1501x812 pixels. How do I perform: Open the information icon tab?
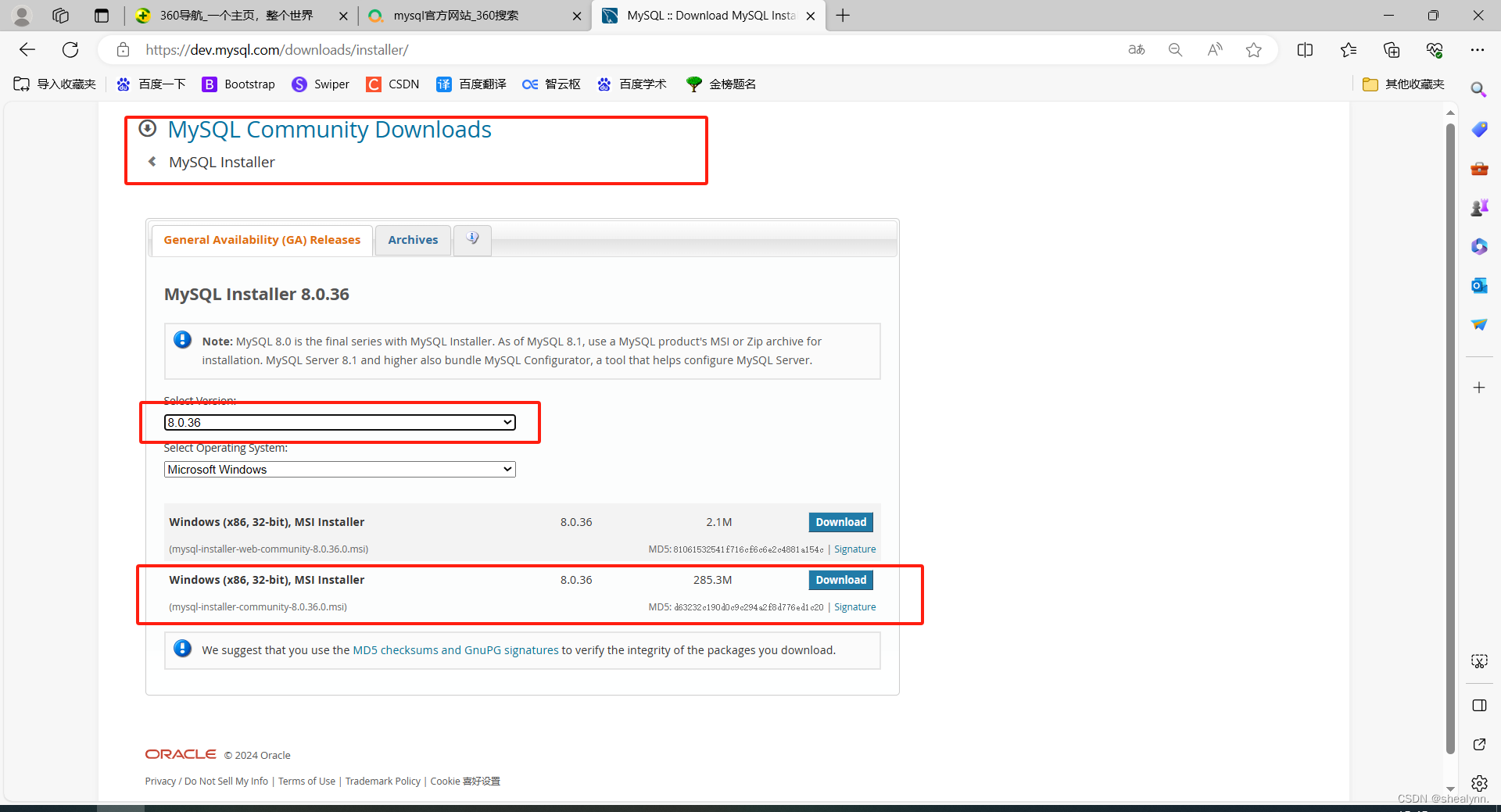pyautogui.click(x=473, y=239)
